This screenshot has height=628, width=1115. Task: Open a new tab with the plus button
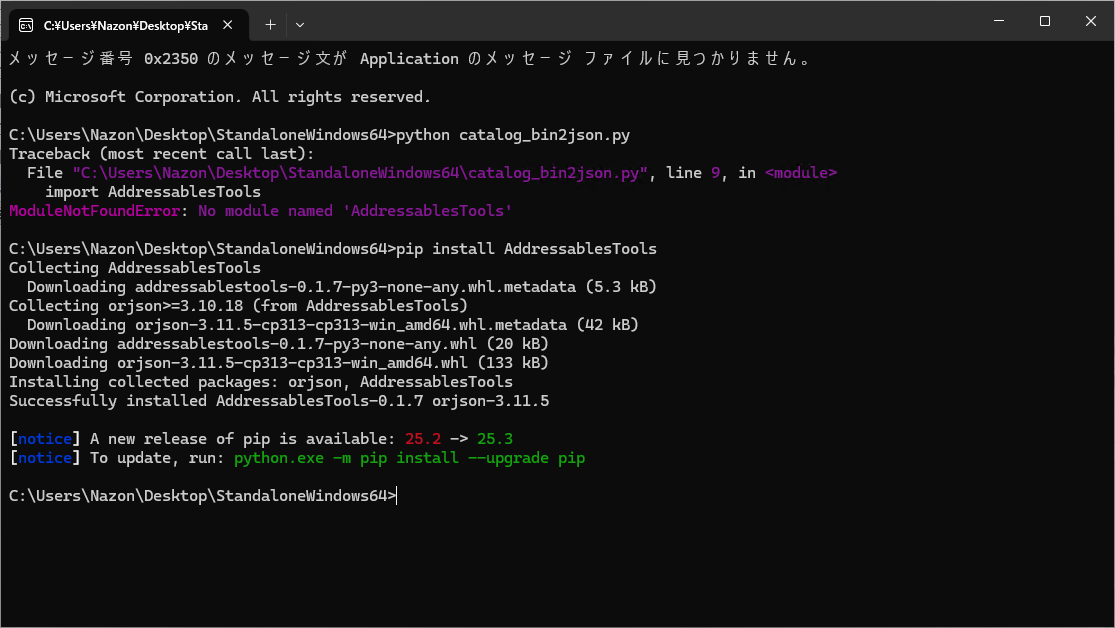[x=270, y=23]
